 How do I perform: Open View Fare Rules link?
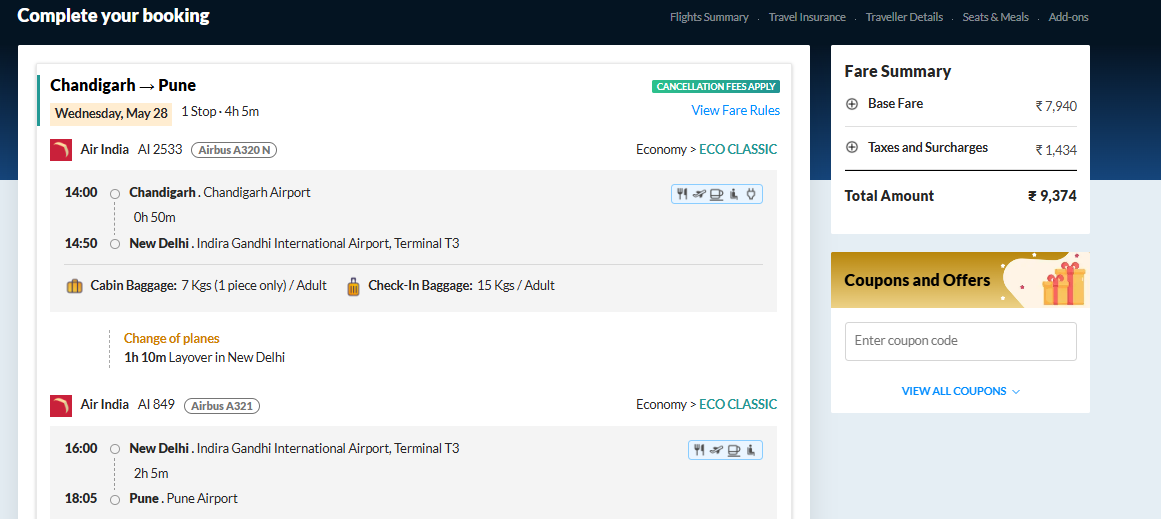(x=735, y=110)
